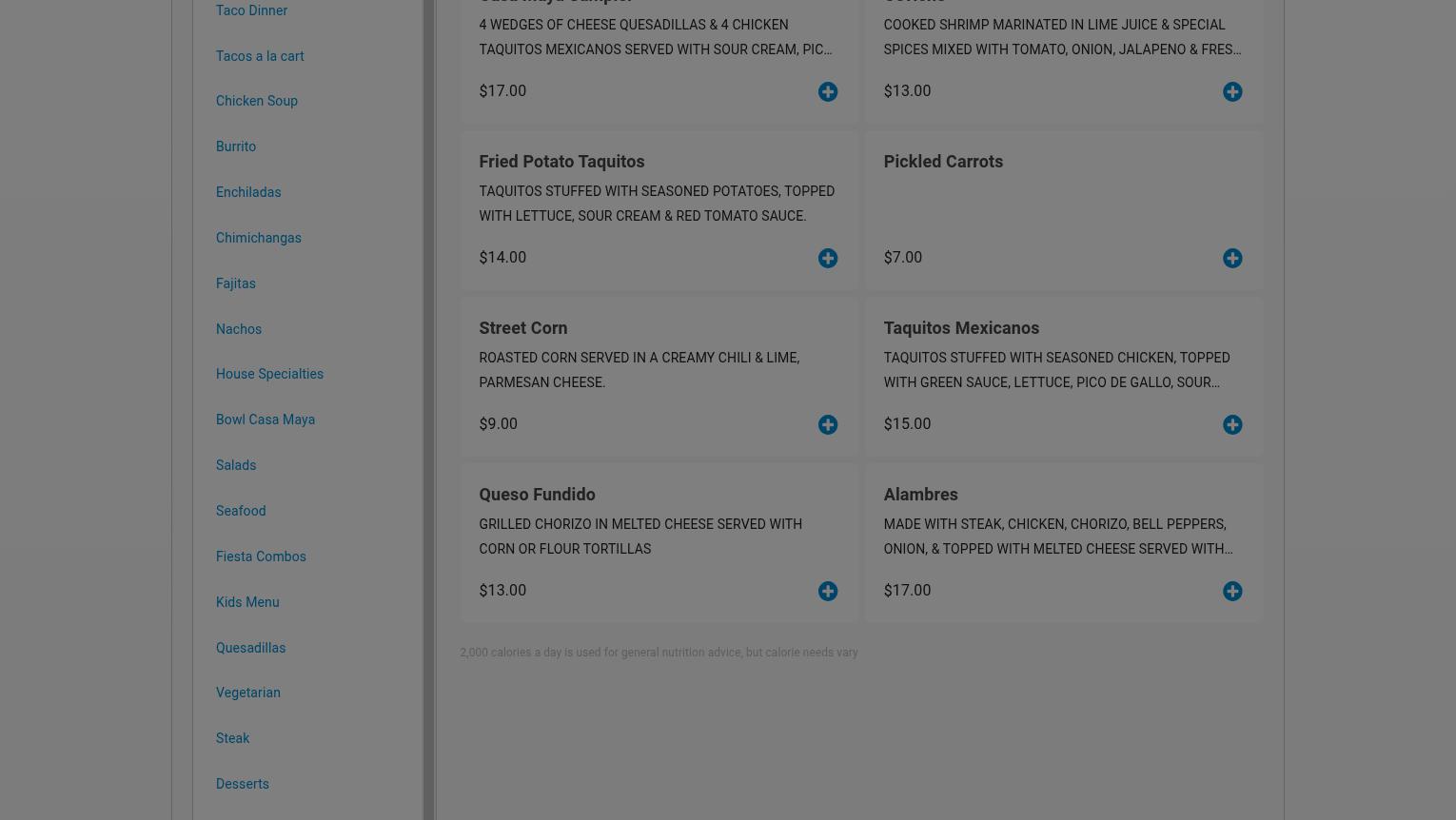Select Fajitas in sidebar menu
This screenshot has height=820, width=1456.
pos(236,283)
